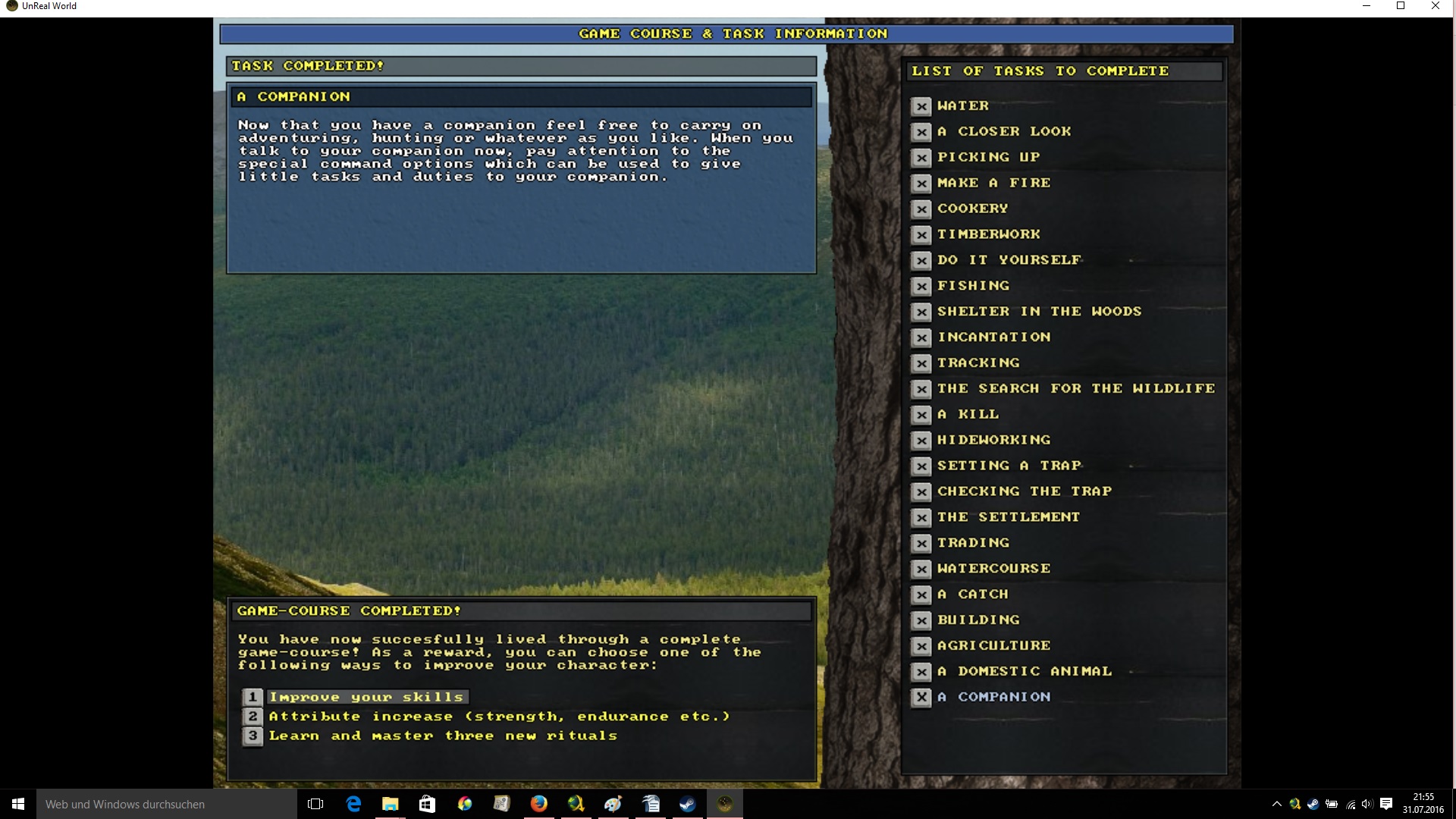Click the Windows search box
1456x819 pixels.
coord(167,804)
